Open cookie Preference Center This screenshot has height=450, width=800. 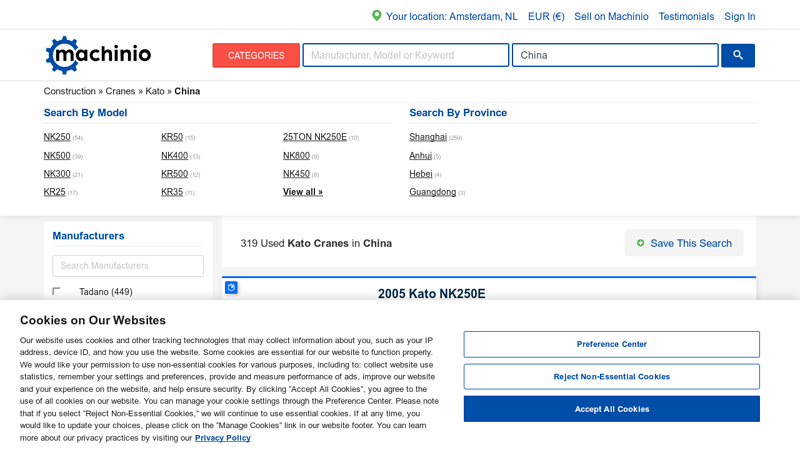[612, 344]
